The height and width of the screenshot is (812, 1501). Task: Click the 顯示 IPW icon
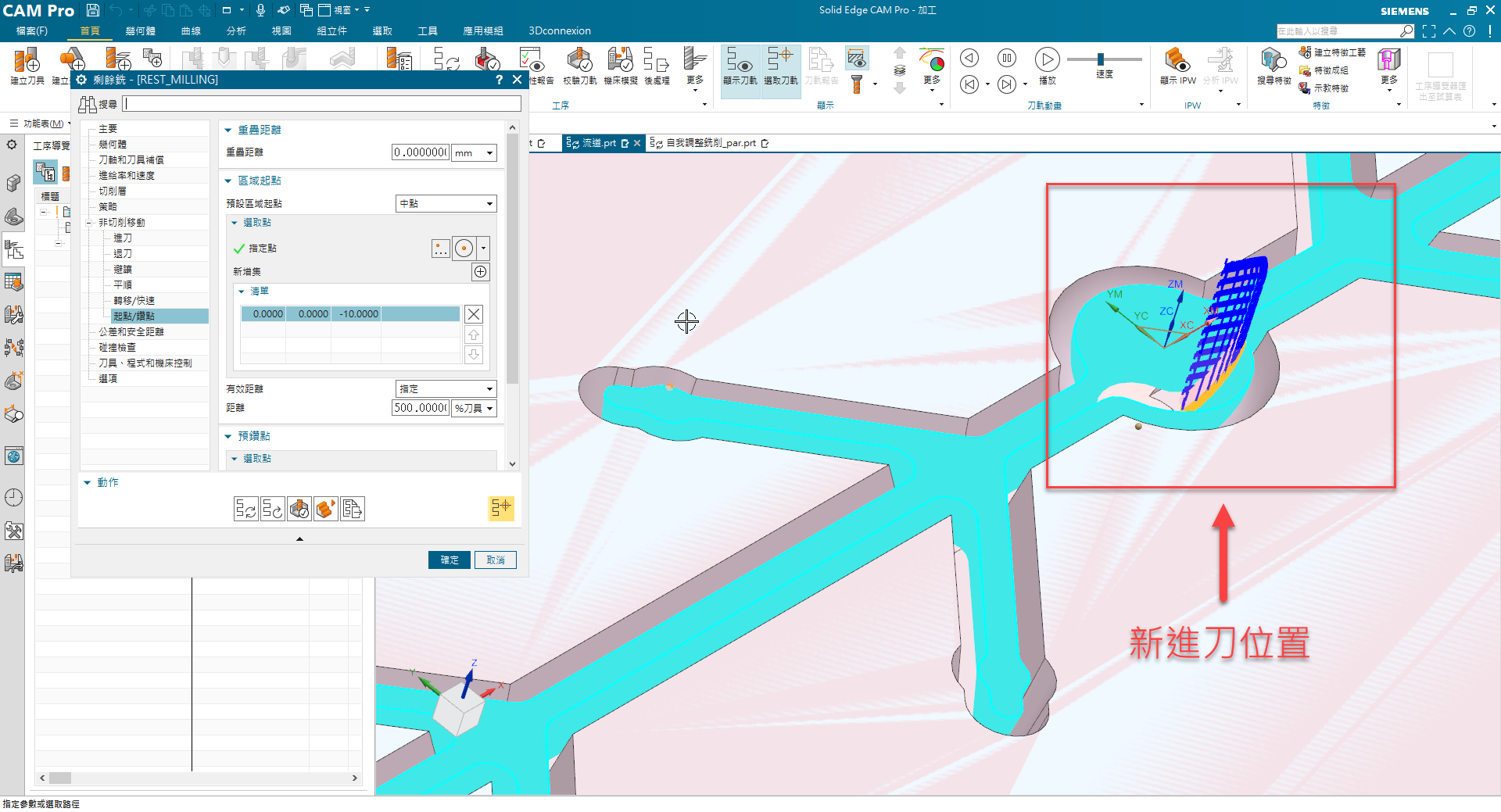[x=1177, y=66]
